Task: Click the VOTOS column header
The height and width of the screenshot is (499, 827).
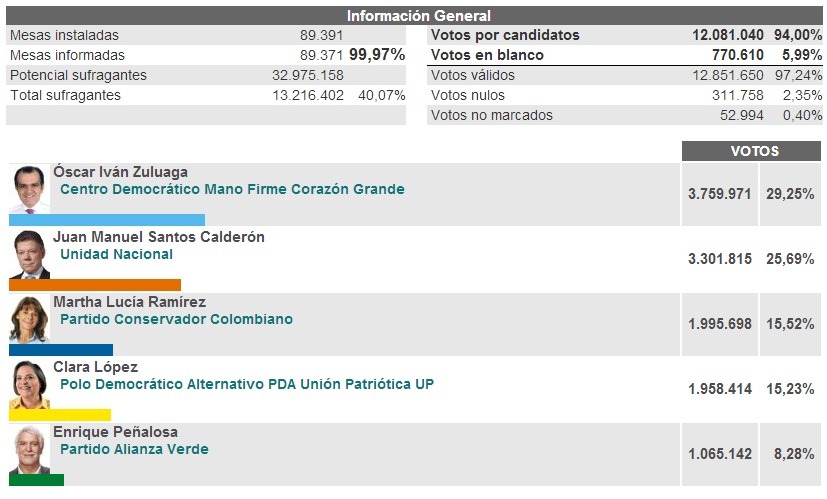Action: click(x=754, y=152)
